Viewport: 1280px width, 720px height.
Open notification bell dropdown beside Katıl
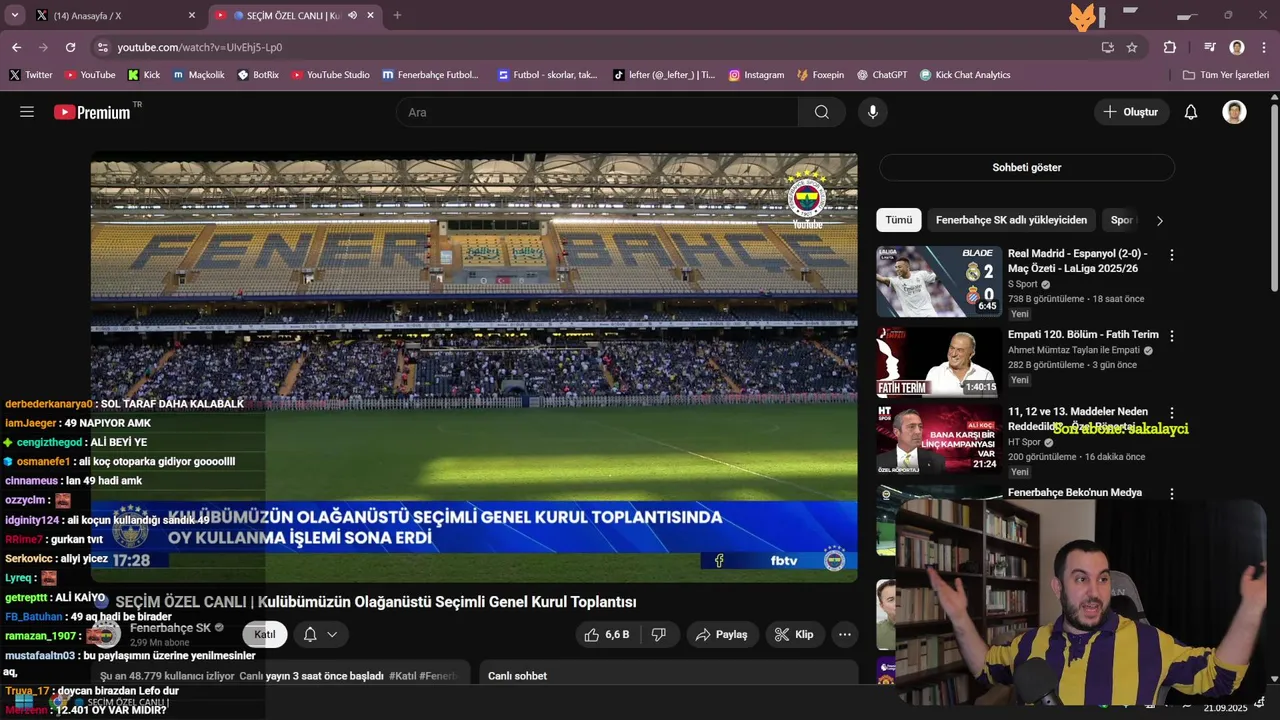[x=320, y=634]
